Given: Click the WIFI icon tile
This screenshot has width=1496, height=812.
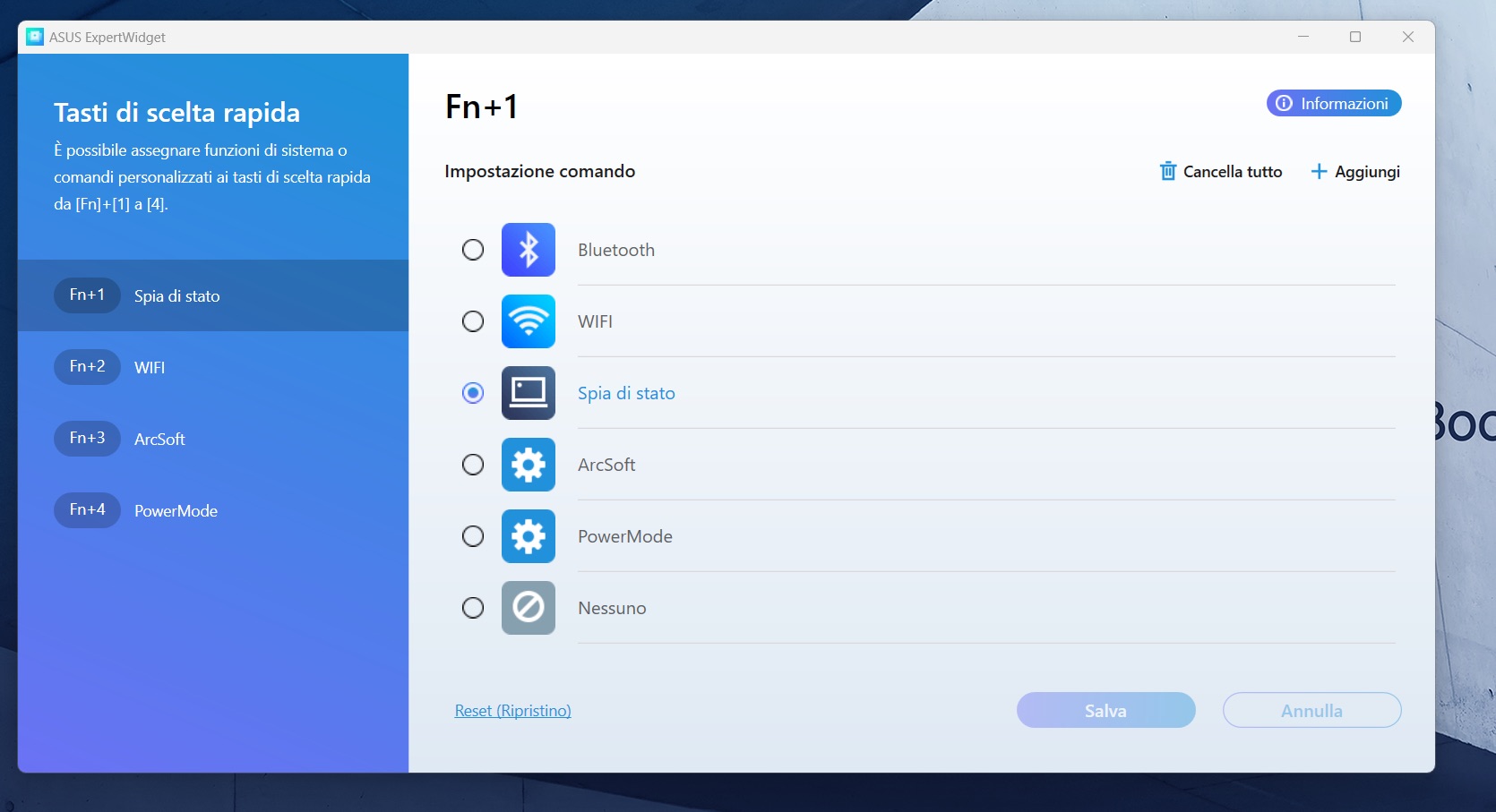Looking at the screenshot, I should click(529, 321).
